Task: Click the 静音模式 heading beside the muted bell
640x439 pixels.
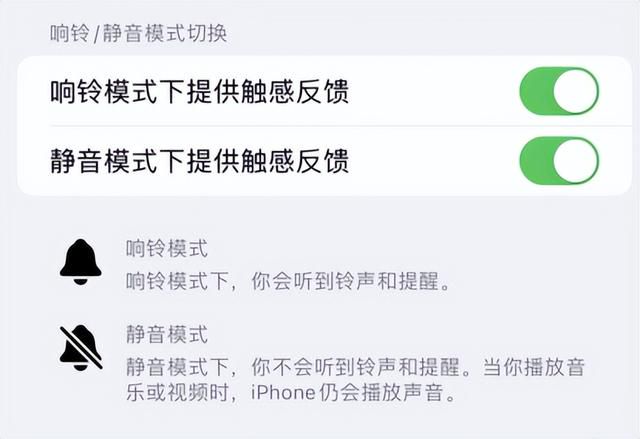Action: pyautogui.click(x=167, y=335)
